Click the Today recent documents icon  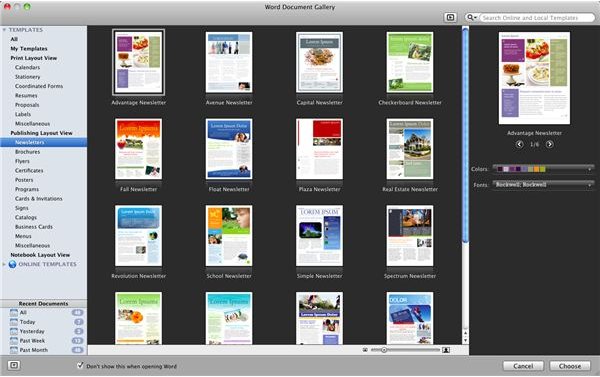pos(14,322)
